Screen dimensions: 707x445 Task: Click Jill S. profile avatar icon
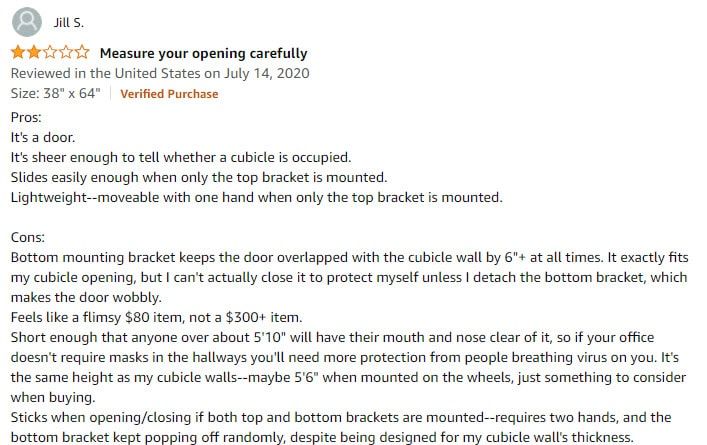tap(27, 22)
